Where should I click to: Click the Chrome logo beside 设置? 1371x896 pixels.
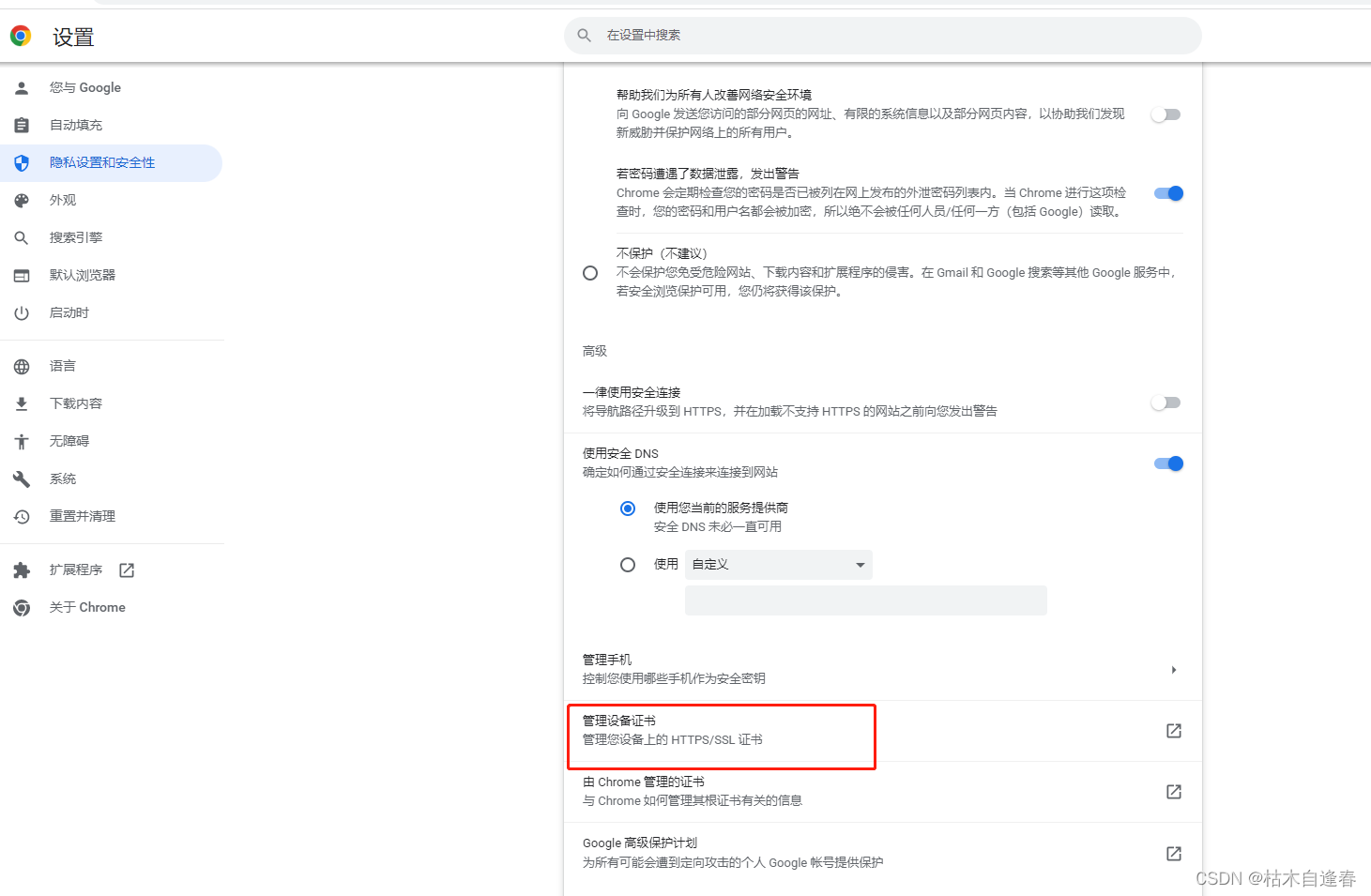point(21,36)
